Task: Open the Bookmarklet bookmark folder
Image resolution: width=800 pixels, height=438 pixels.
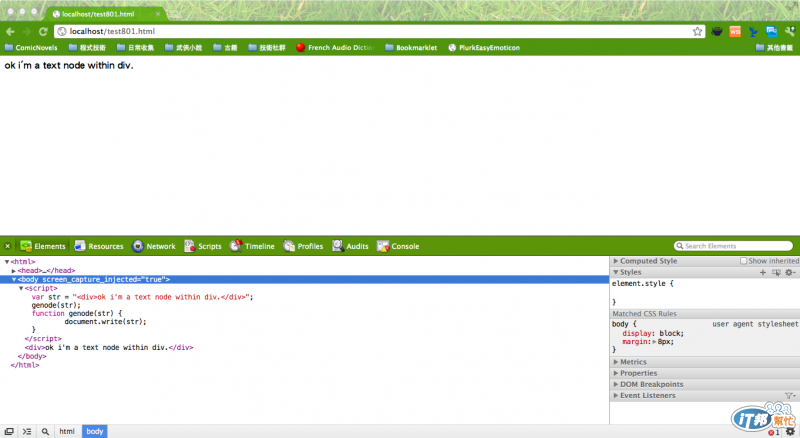Action: click(x=411, y=47)
